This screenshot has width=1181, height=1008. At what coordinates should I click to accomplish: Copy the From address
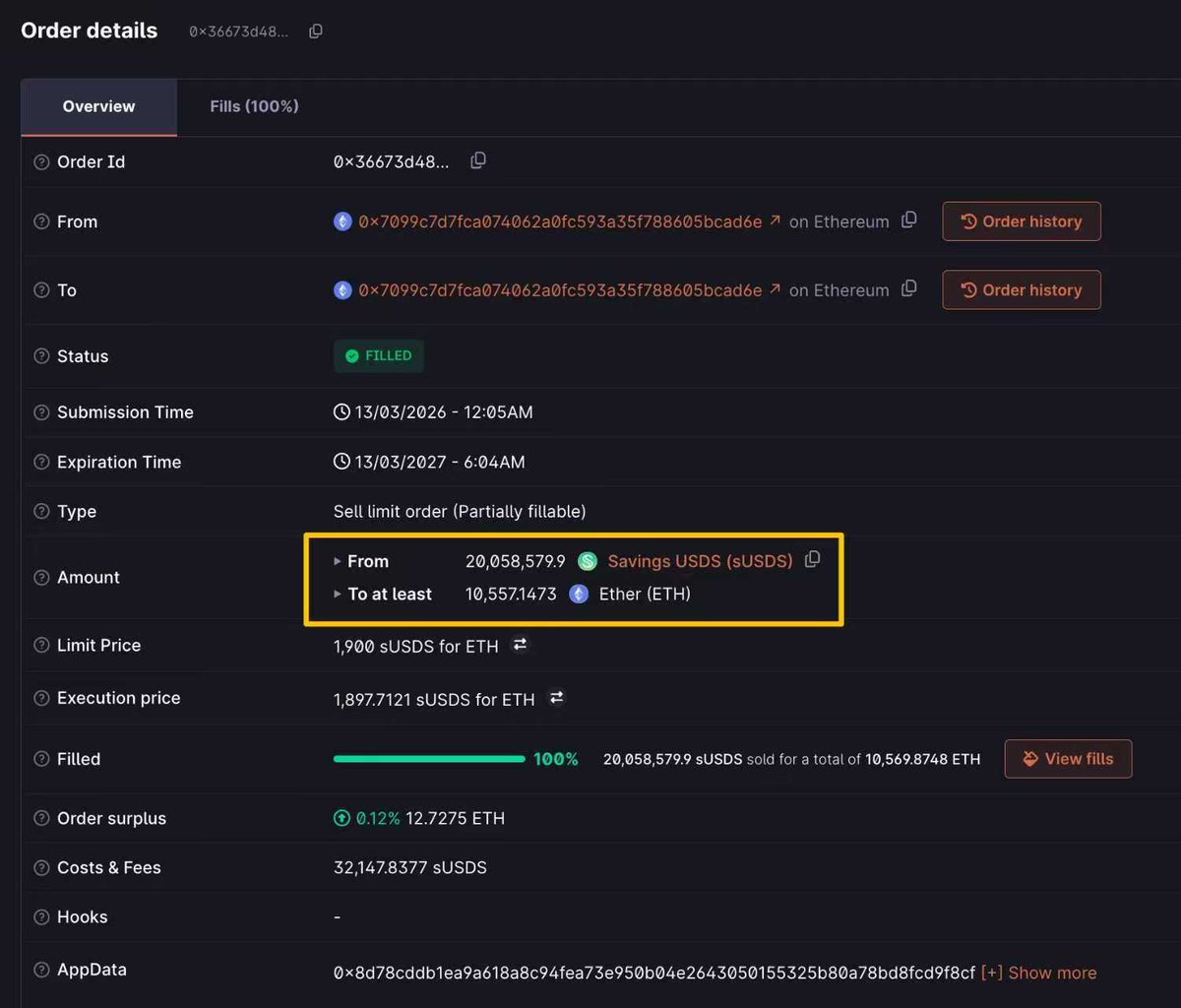(x=909, y=220)
